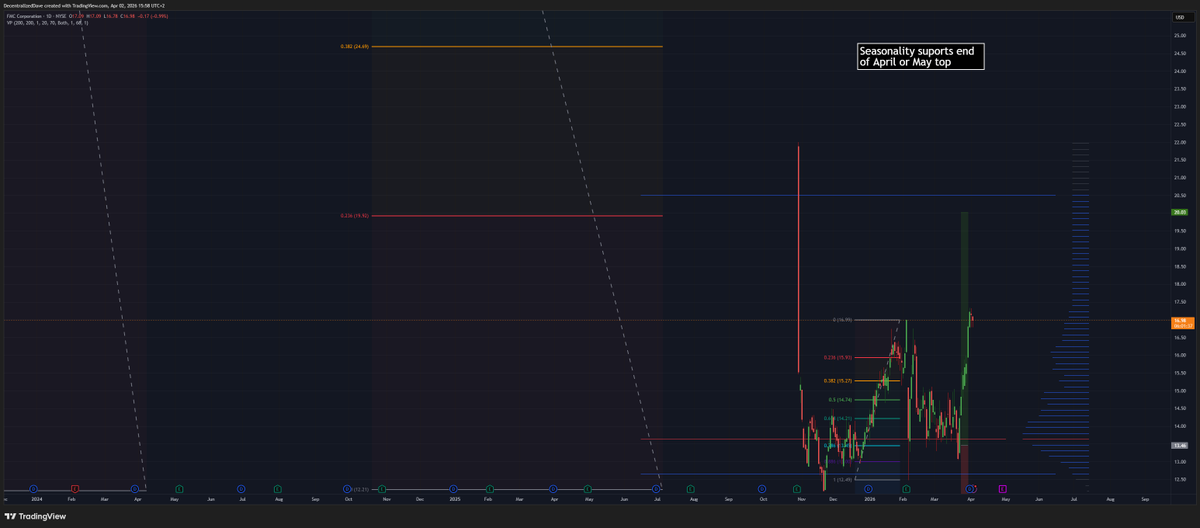Image resolution: width=1200 pixels, height=528 pixels.
Task: Select the 1 (12.49) retracement label
Action: click(x=843, y=479)
